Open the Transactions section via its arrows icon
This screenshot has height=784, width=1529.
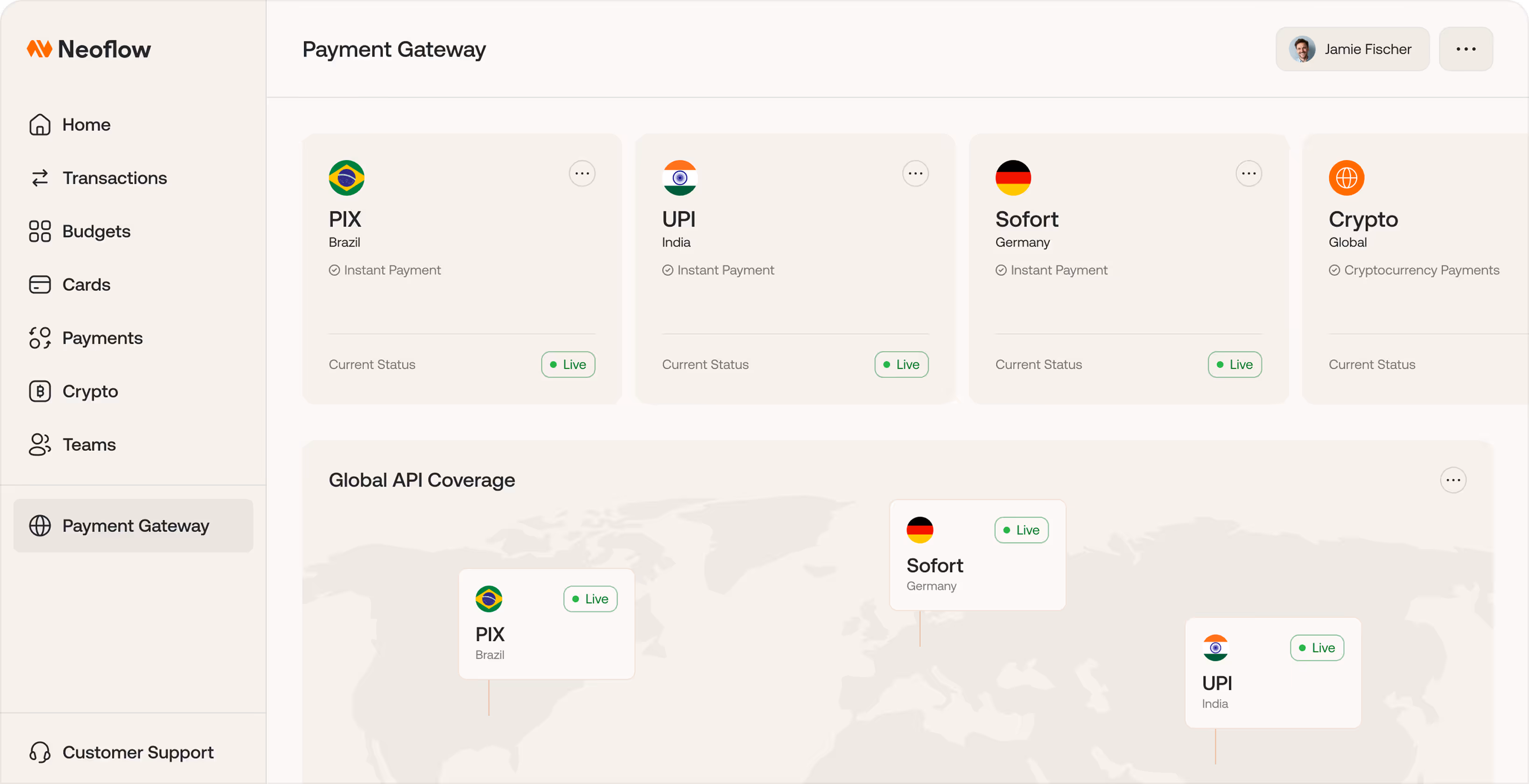point(39,177)
